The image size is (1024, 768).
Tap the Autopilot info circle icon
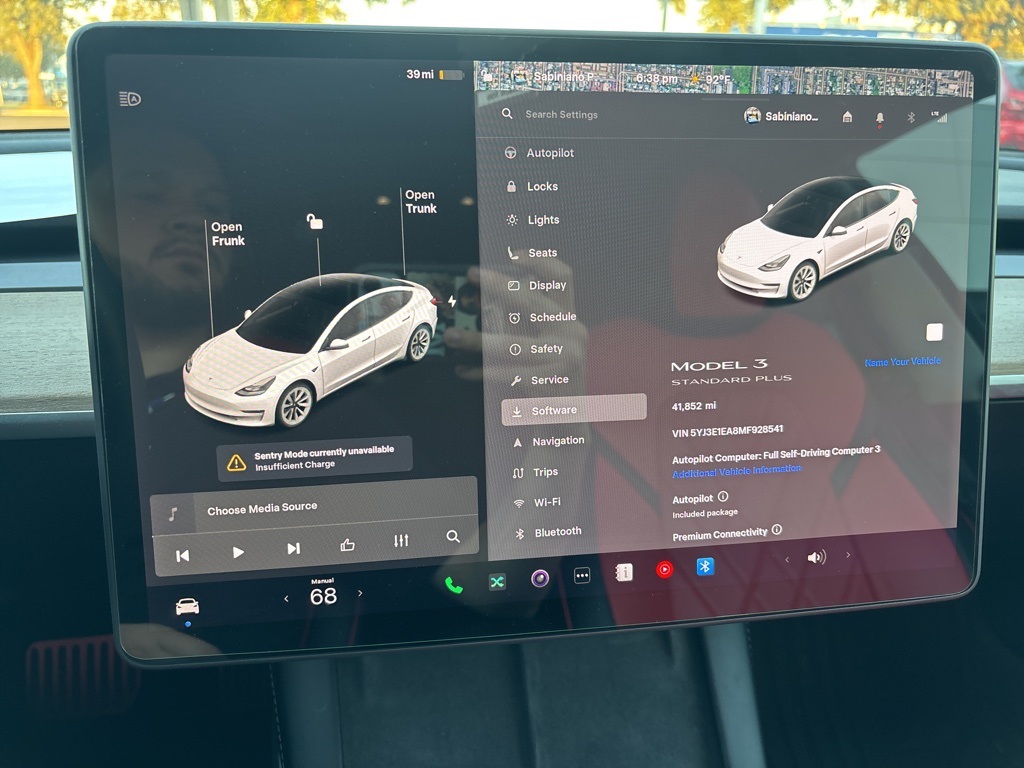point(723,496)
